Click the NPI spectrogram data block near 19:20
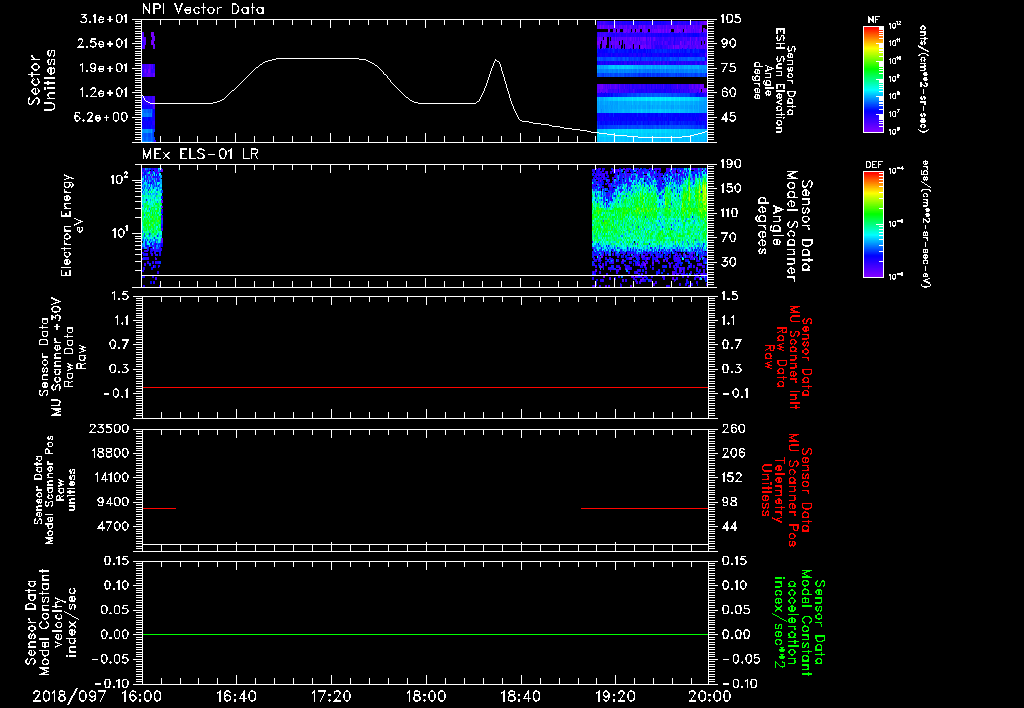Image resolution: width=1024 pixels, height=708 pixels. coord(652,81)
